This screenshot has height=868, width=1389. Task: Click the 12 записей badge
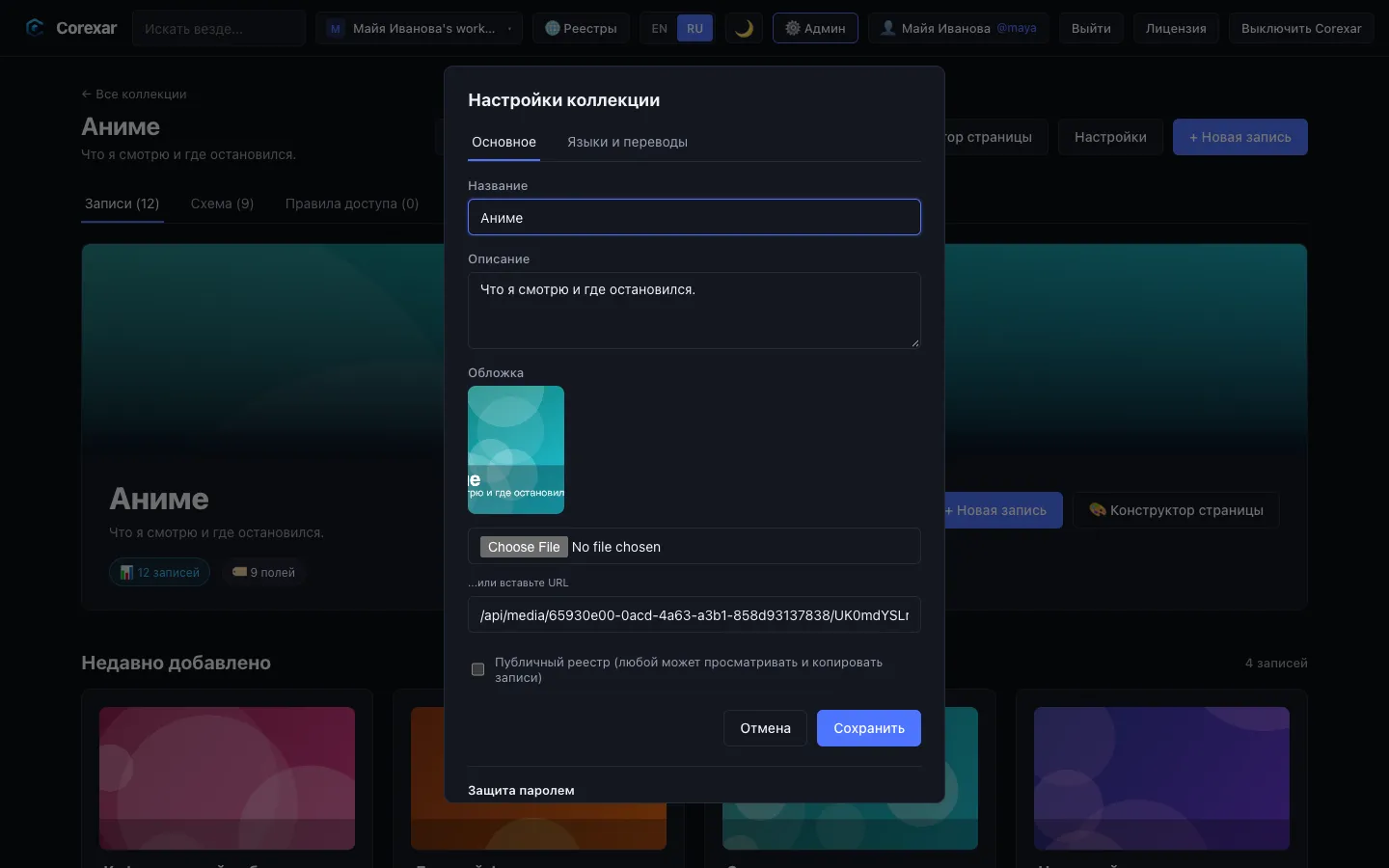(x=159, y=572)
